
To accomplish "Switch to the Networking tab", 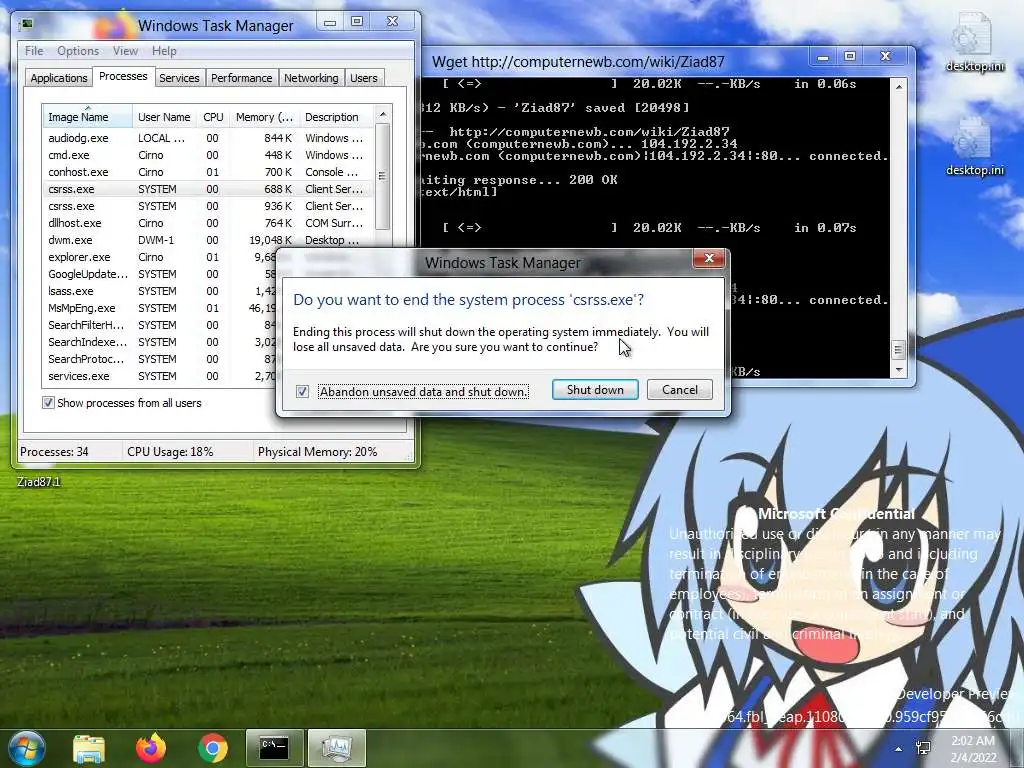I will click(311, 78).
